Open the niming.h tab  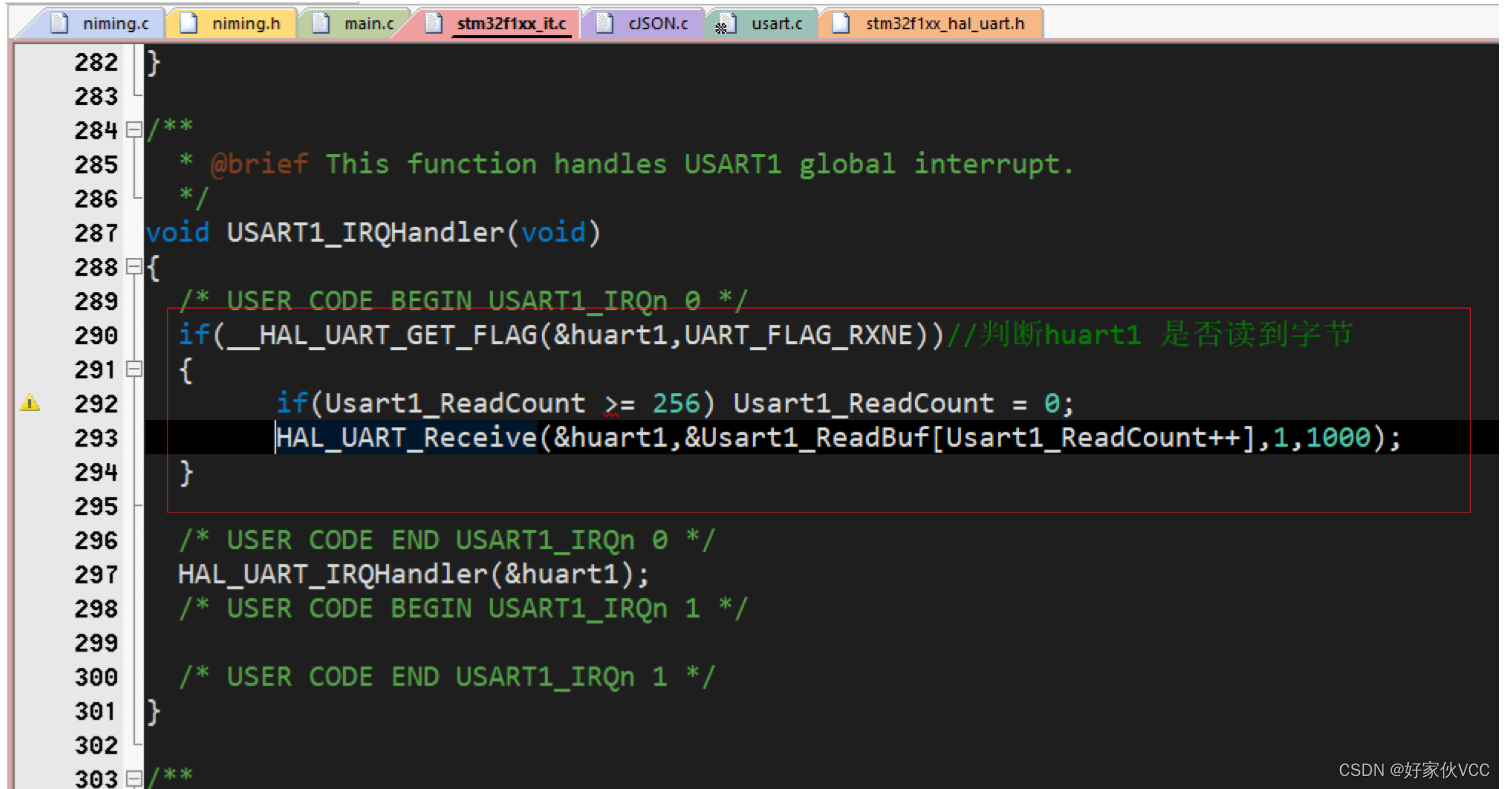click(231, 23)
